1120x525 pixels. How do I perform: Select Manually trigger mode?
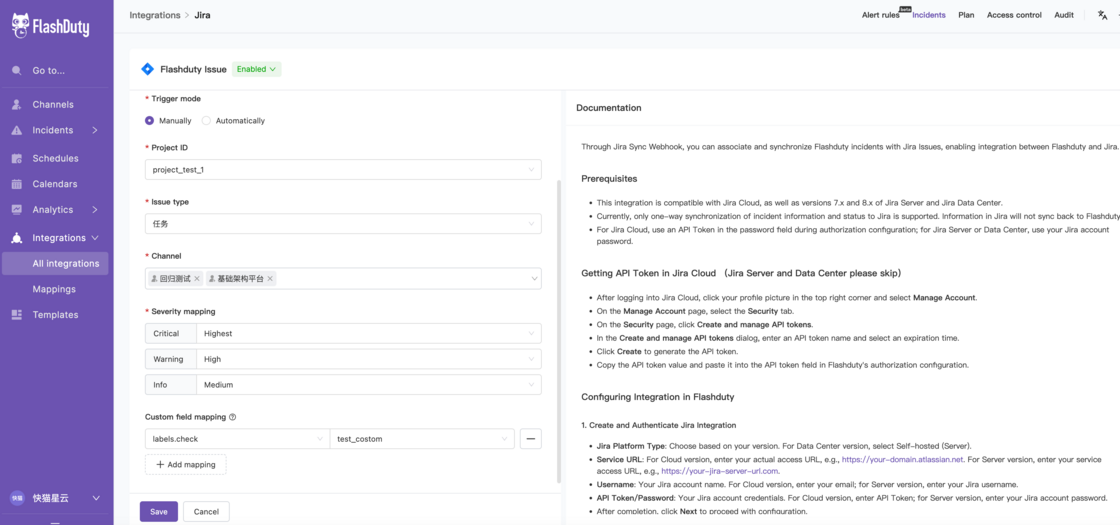coord(149,121)
